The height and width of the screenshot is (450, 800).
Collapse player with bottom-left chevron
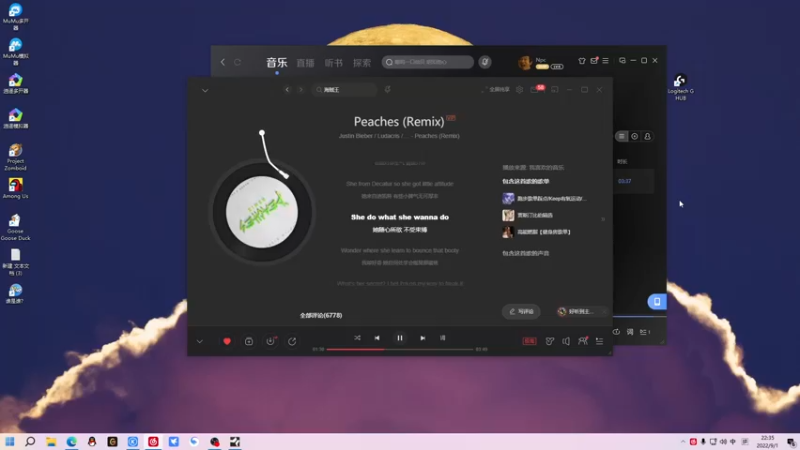tap(199, 341)
